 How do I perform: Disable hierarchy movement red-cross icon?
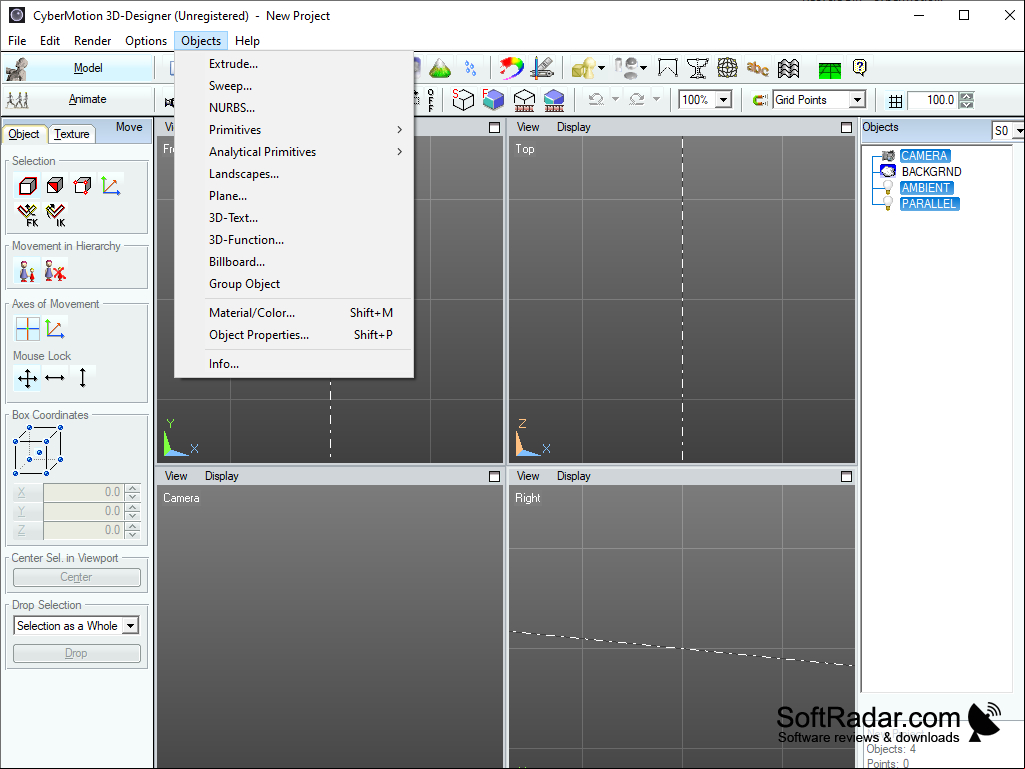pos(55,271)
